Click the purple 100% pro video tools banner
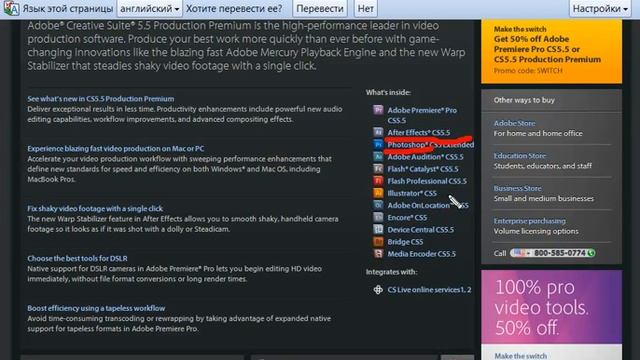 point(551,307)
